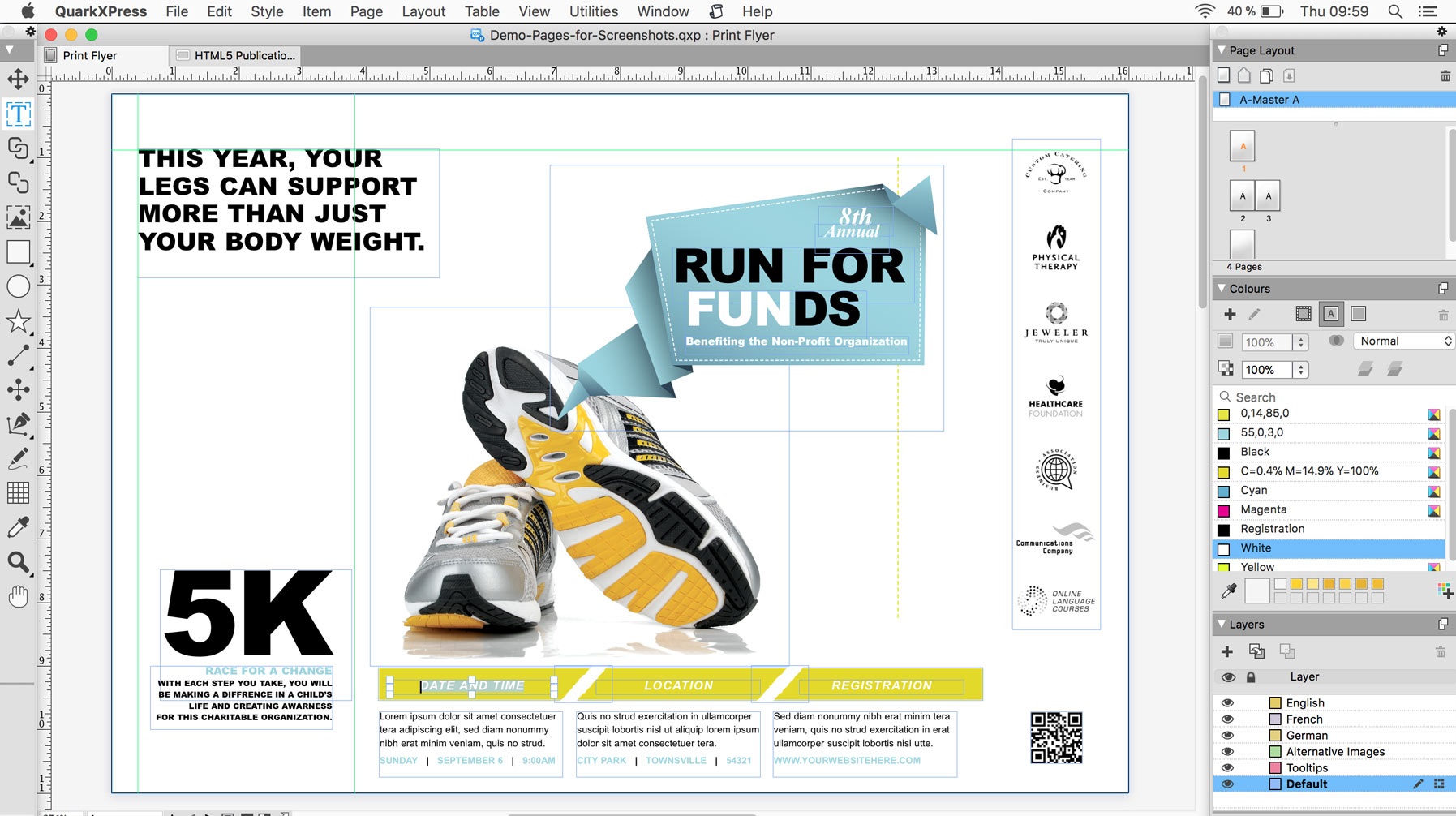Select the Oval Box tool
The height and width of the screenshot is (816, 1456).
click(18, 286)
